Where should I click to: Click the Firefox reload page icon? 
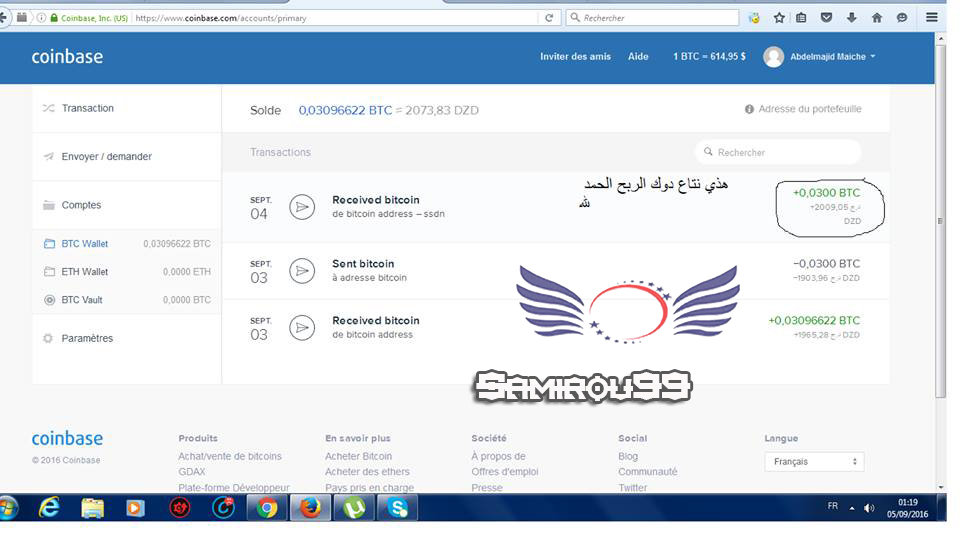[549, 18]
